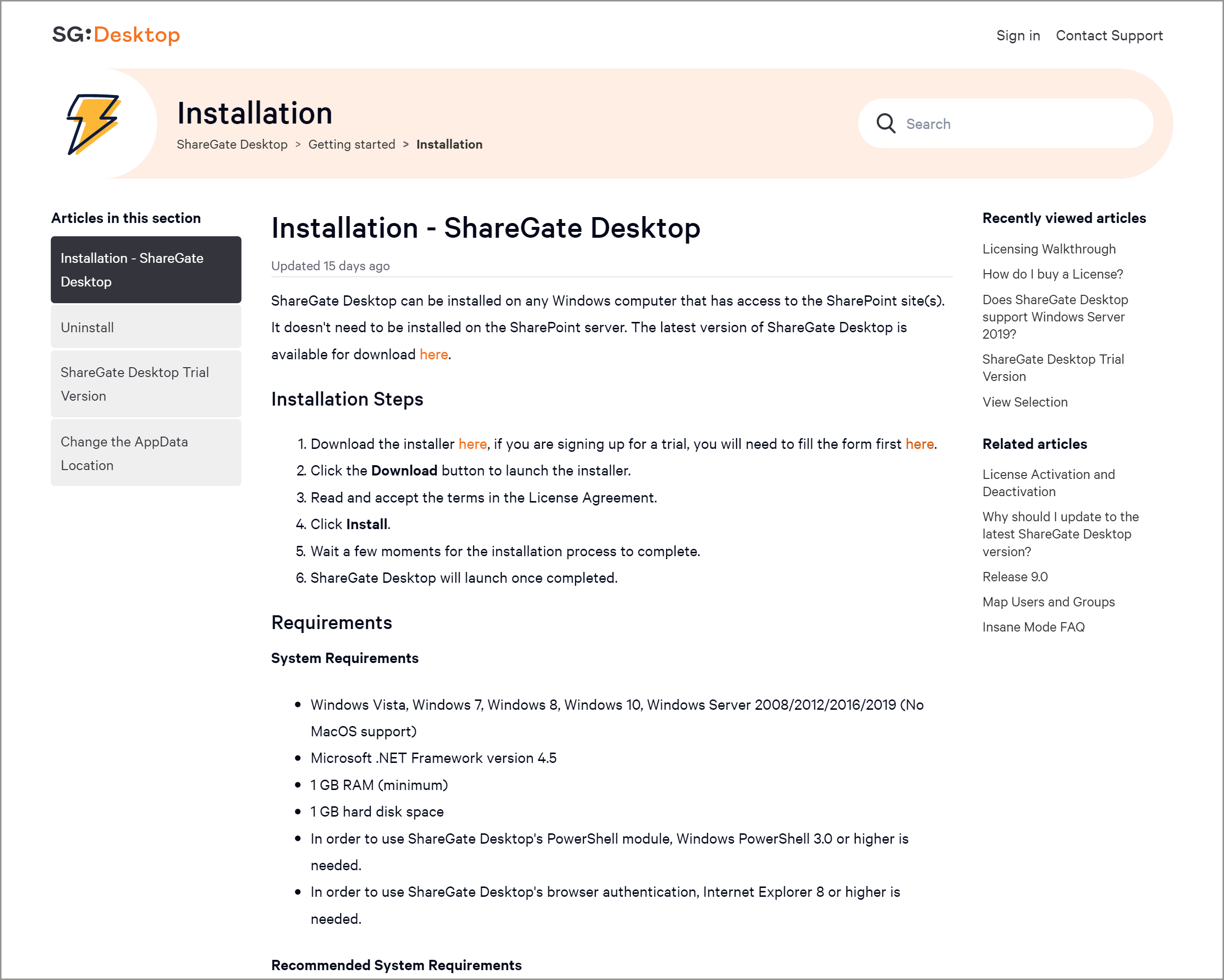Click the 'Requirements' heading
The width and height of the screenshot is (1224, 980).
point(331,623)
